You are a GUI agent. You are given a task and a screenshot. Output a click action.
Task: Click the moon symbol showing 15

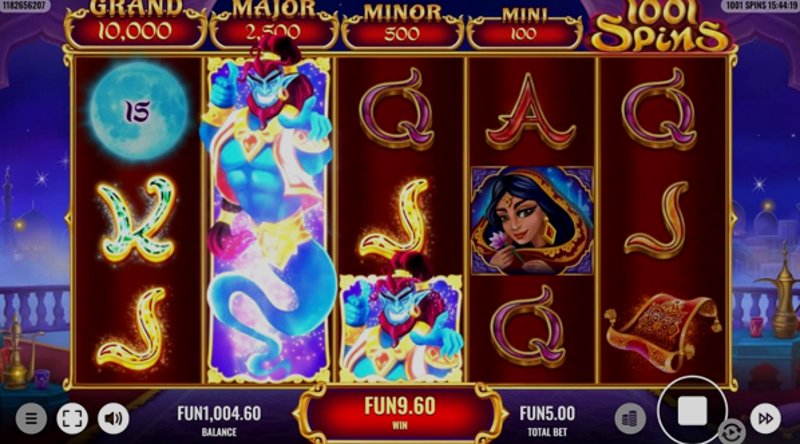[138, 111]
